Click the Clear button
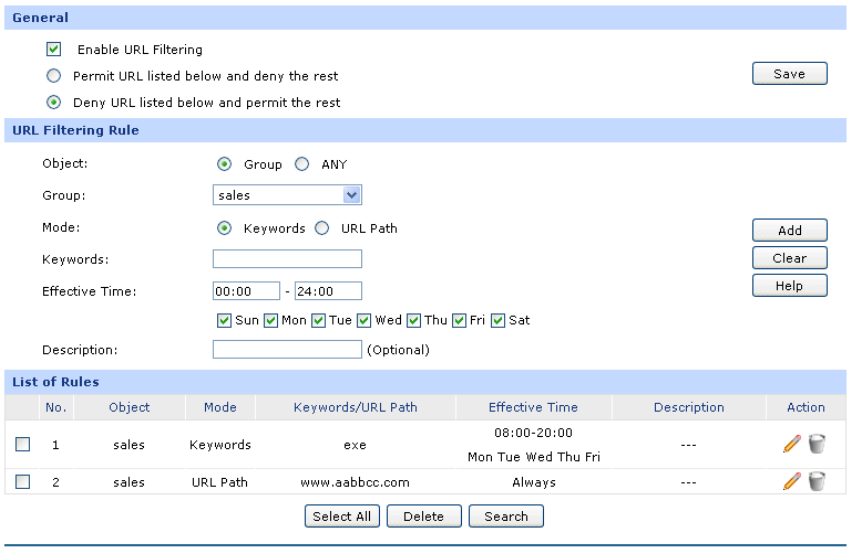 tap(789, 258)
